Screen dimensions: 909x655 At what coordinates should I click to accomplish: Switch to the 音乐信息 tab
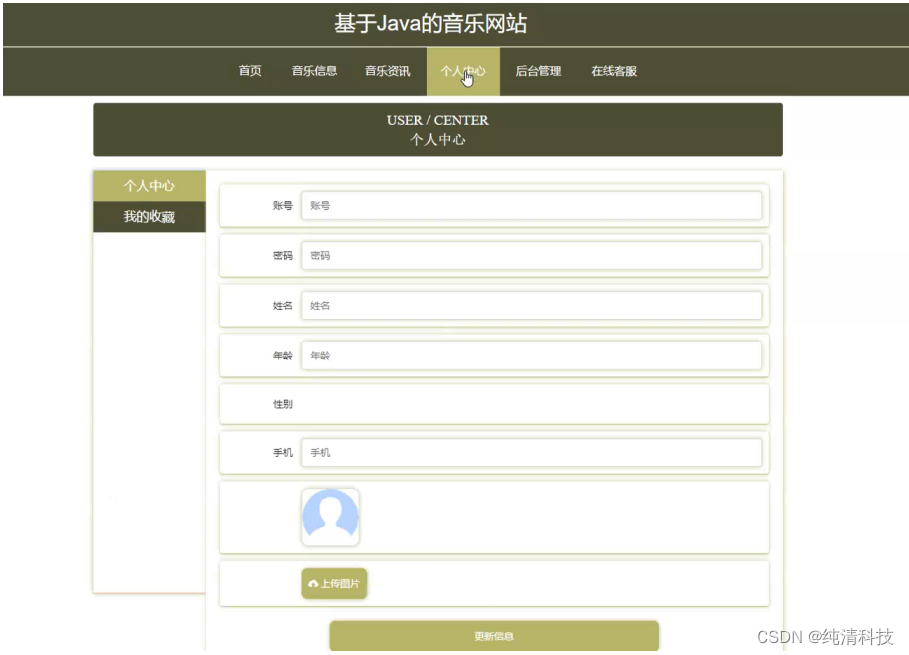point(313,71)
